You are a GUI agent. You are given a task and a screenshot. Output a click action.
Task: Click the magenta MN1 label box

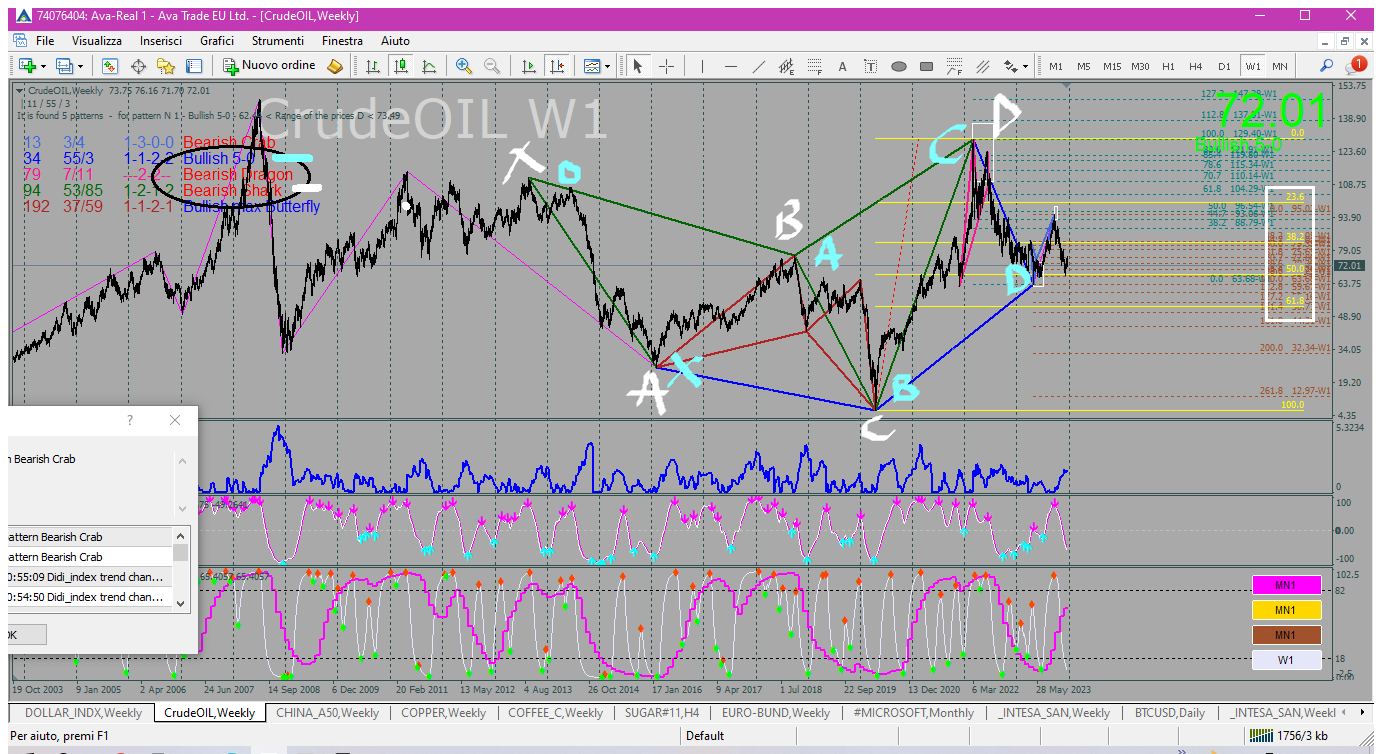[1287, 584]
